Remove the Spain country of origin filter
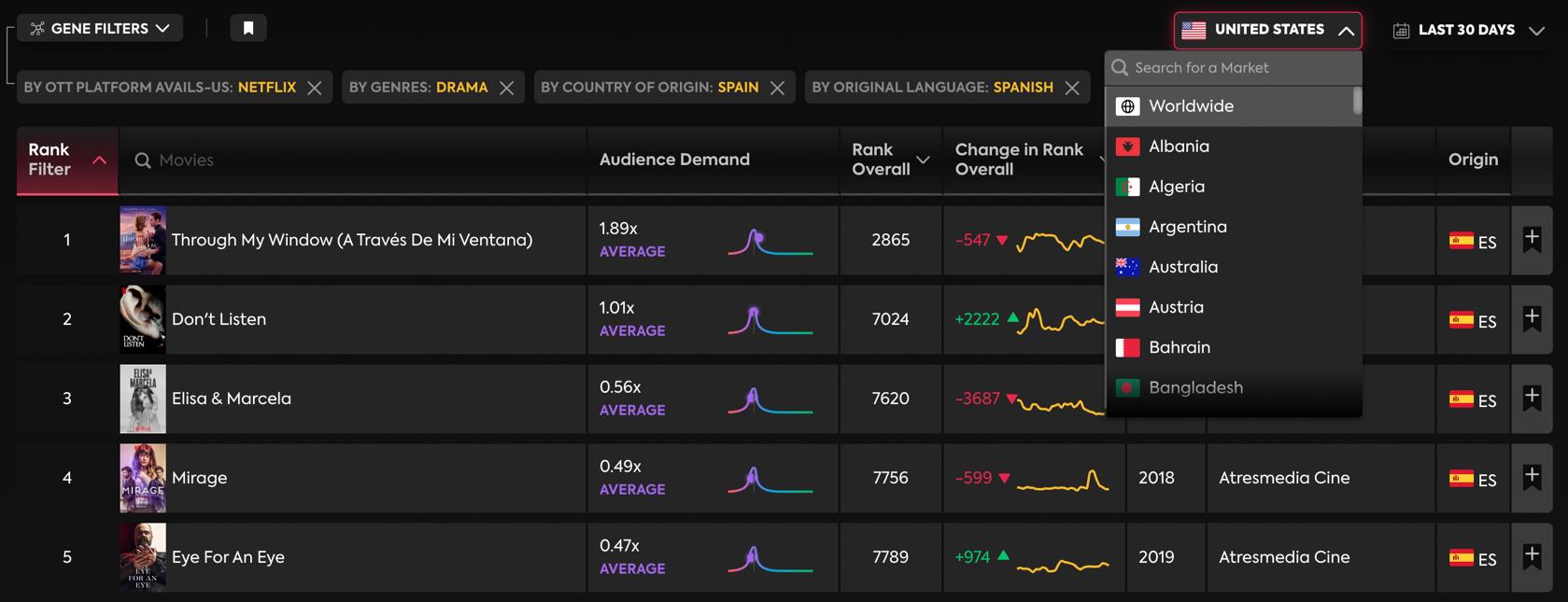Viewport: 1568px width, 602px height. [x=777, y=88]
